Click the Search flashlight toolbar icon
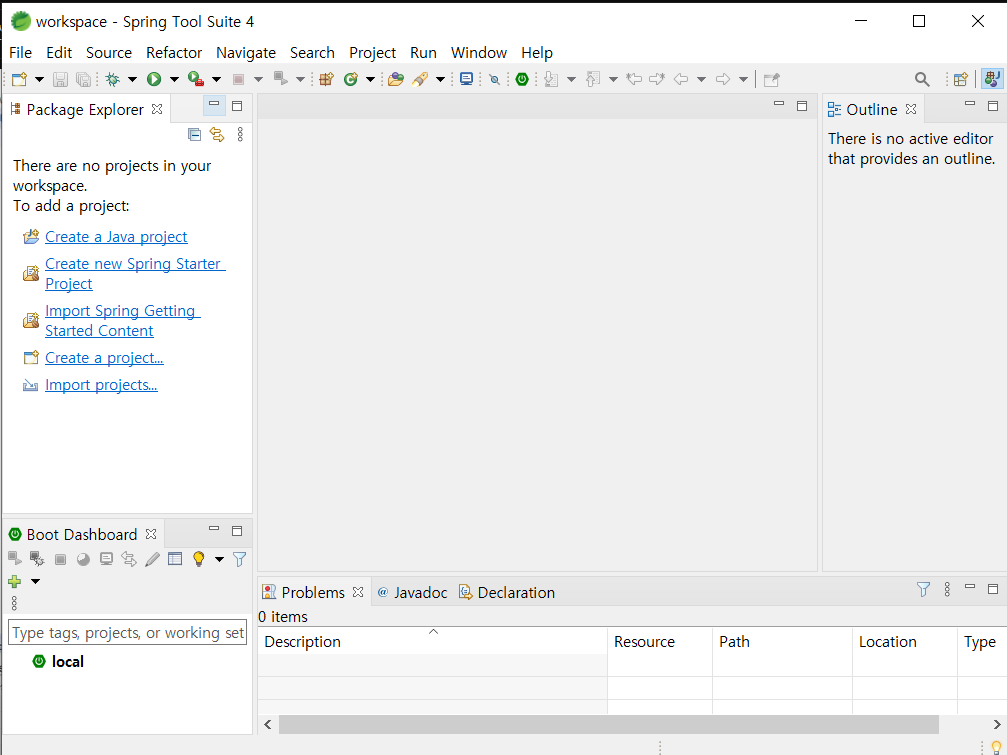Viewport: 1007px width, 755px height. tap(420, 79)
